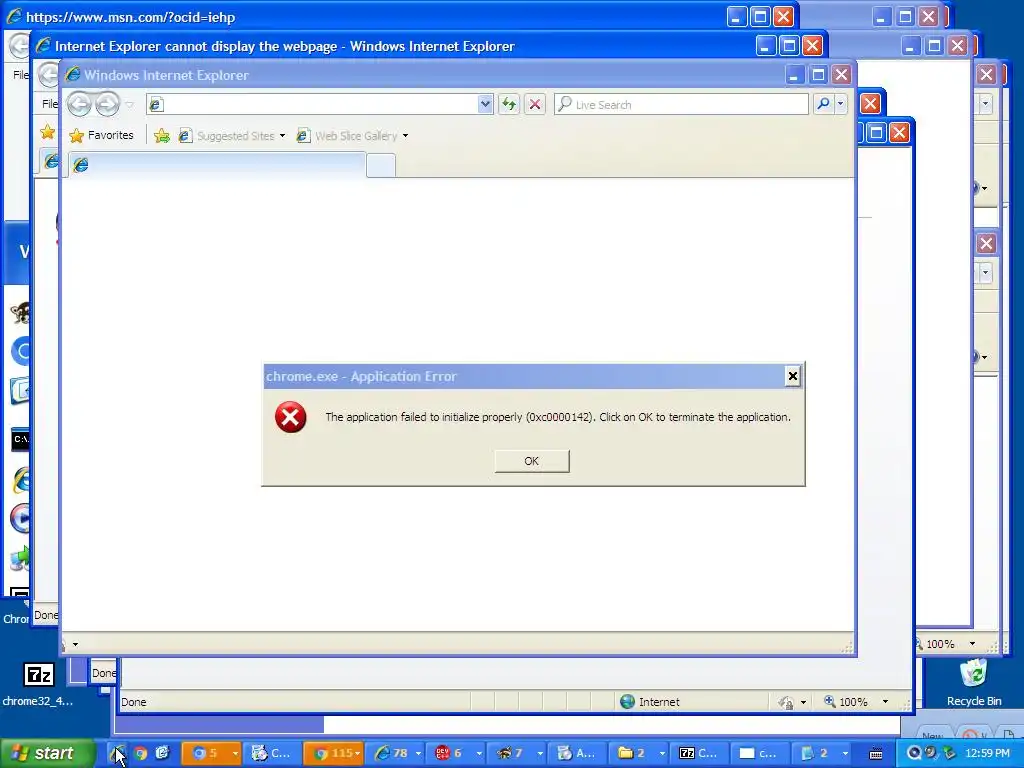Click the Windows Start button
Image resolution: width=1024 pixels, height=768 pixels.
[46, 754]
